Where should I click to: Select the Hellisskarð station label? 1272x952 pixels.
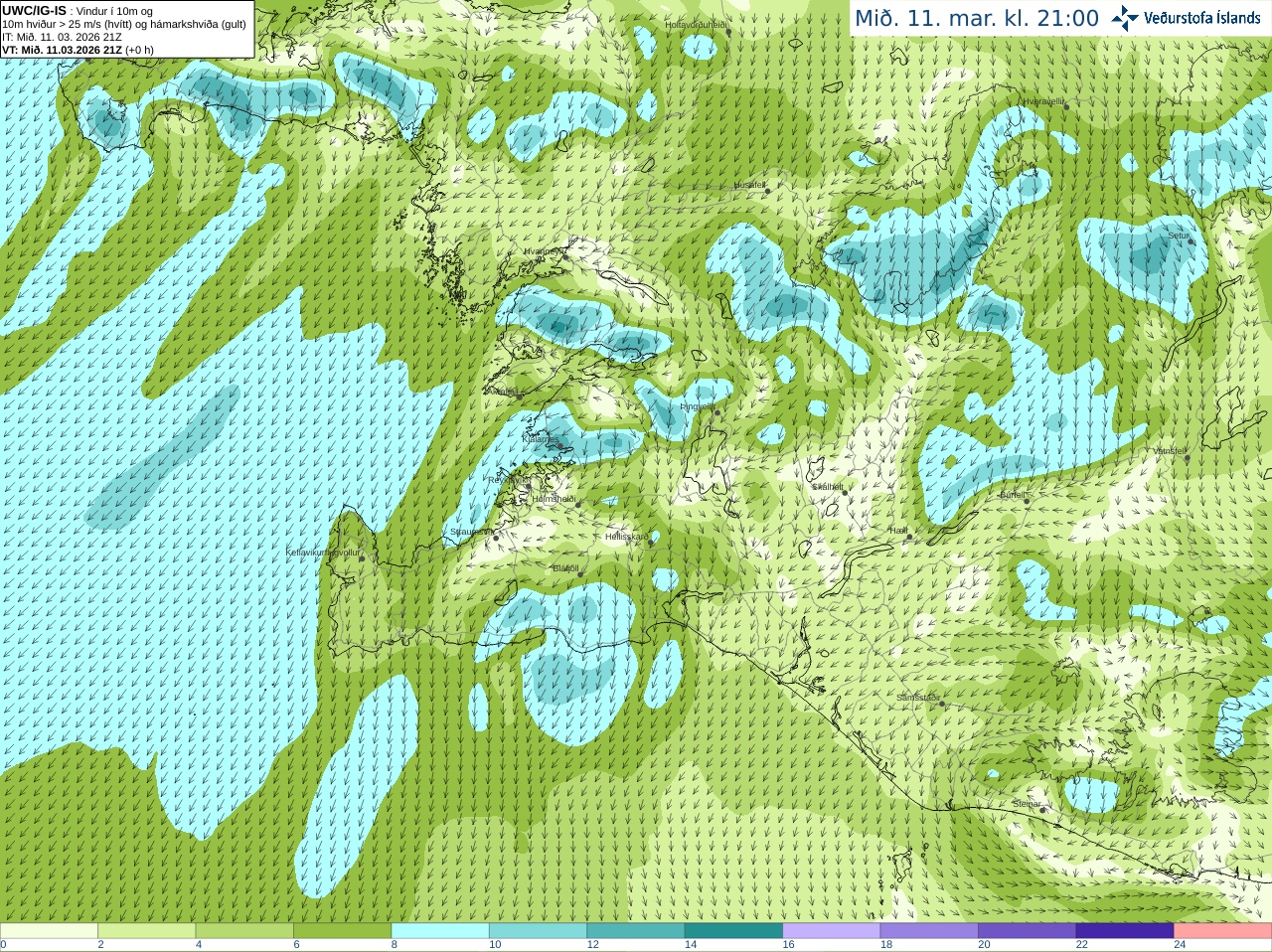(627, 537)
